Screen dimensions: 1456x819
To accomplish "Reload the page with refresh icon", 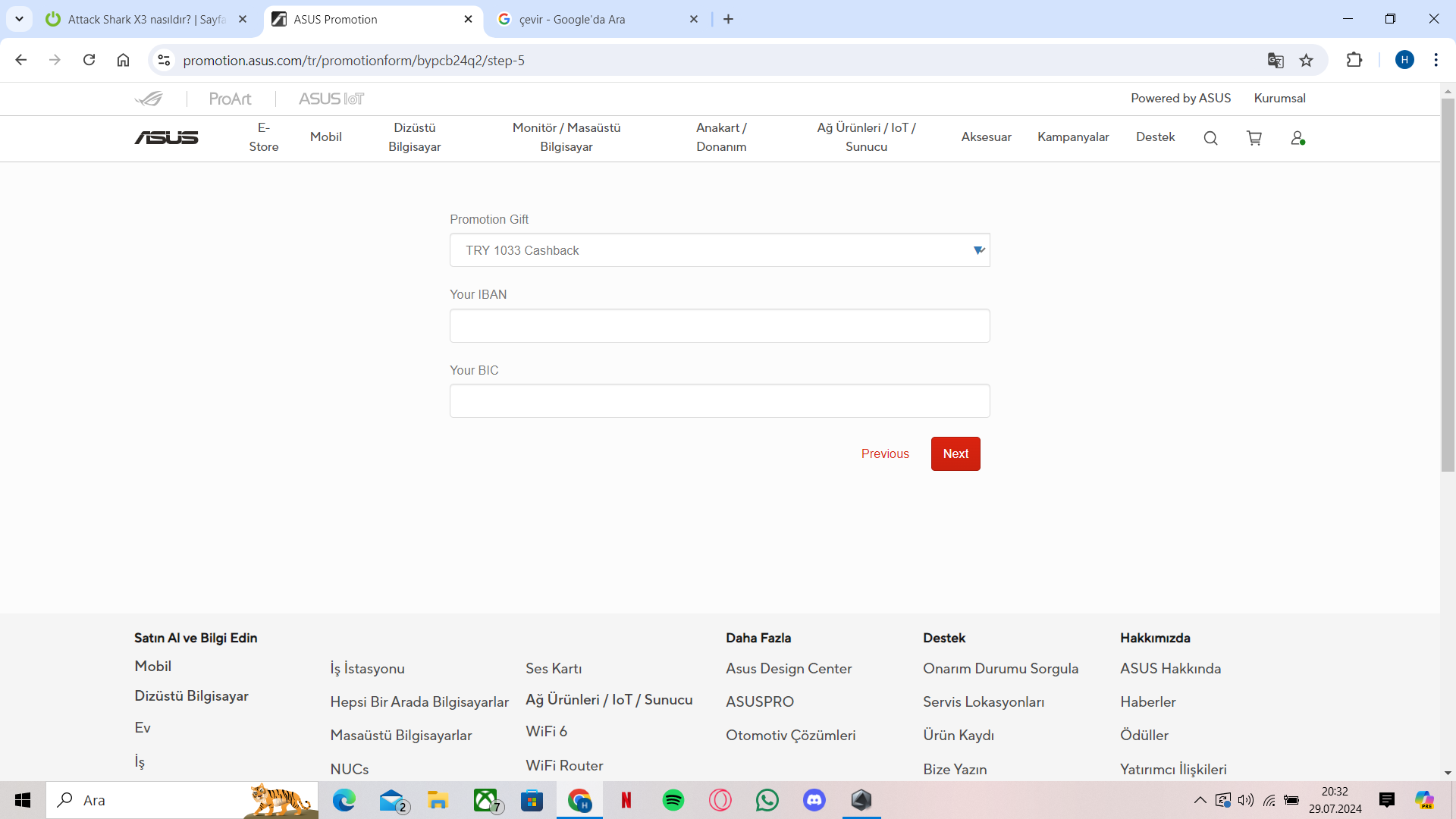I will (x=89, y=60).
